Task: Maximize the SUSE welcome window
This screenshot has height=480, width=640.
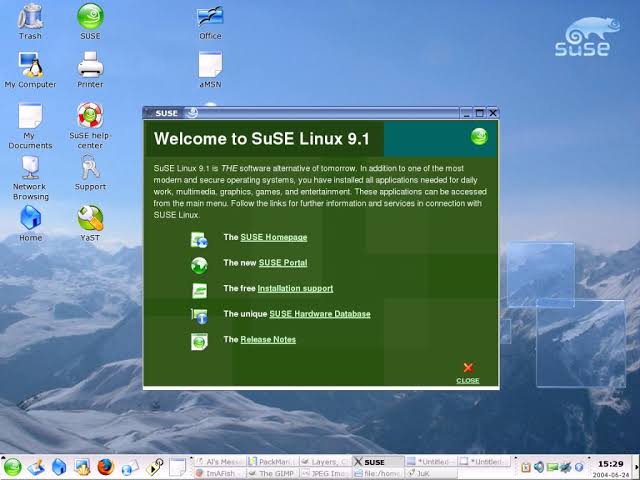Action: 480,113
